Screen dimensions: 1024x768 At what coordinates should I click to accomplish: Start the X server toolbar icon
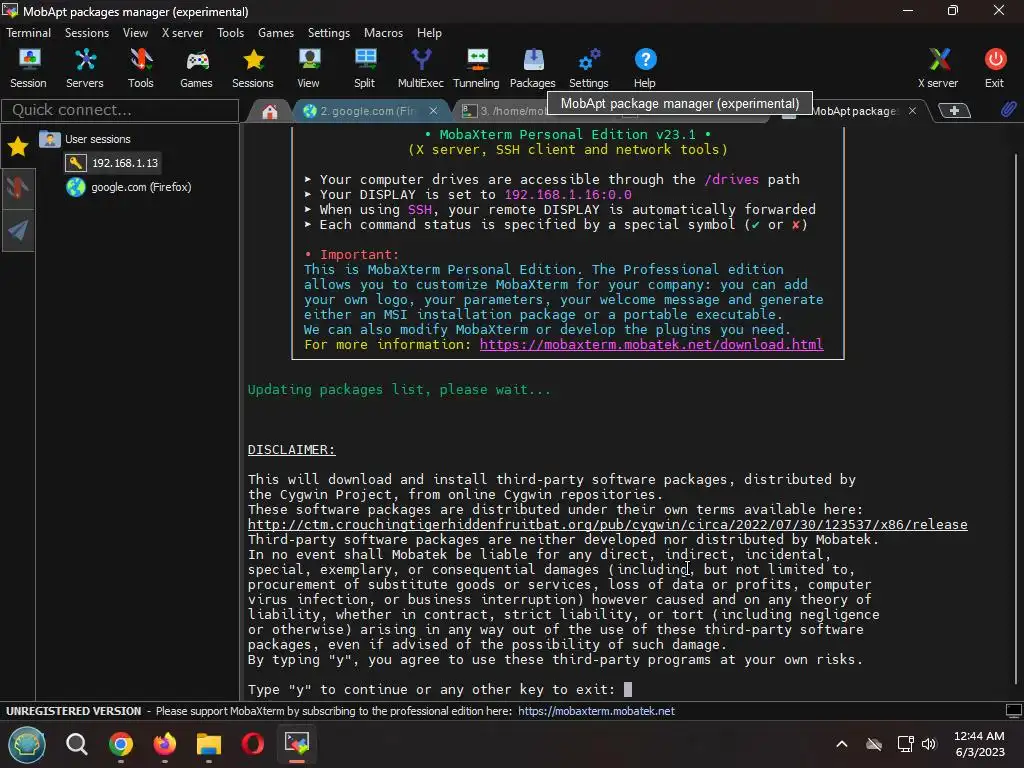[938, 68]
